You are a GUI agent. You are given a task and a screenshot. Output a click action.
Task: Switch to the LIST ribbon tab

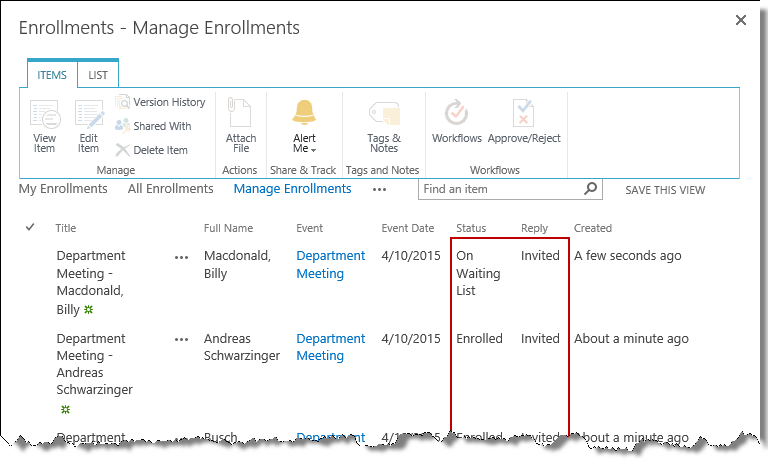pyautogui.click(x=98, y=75)
